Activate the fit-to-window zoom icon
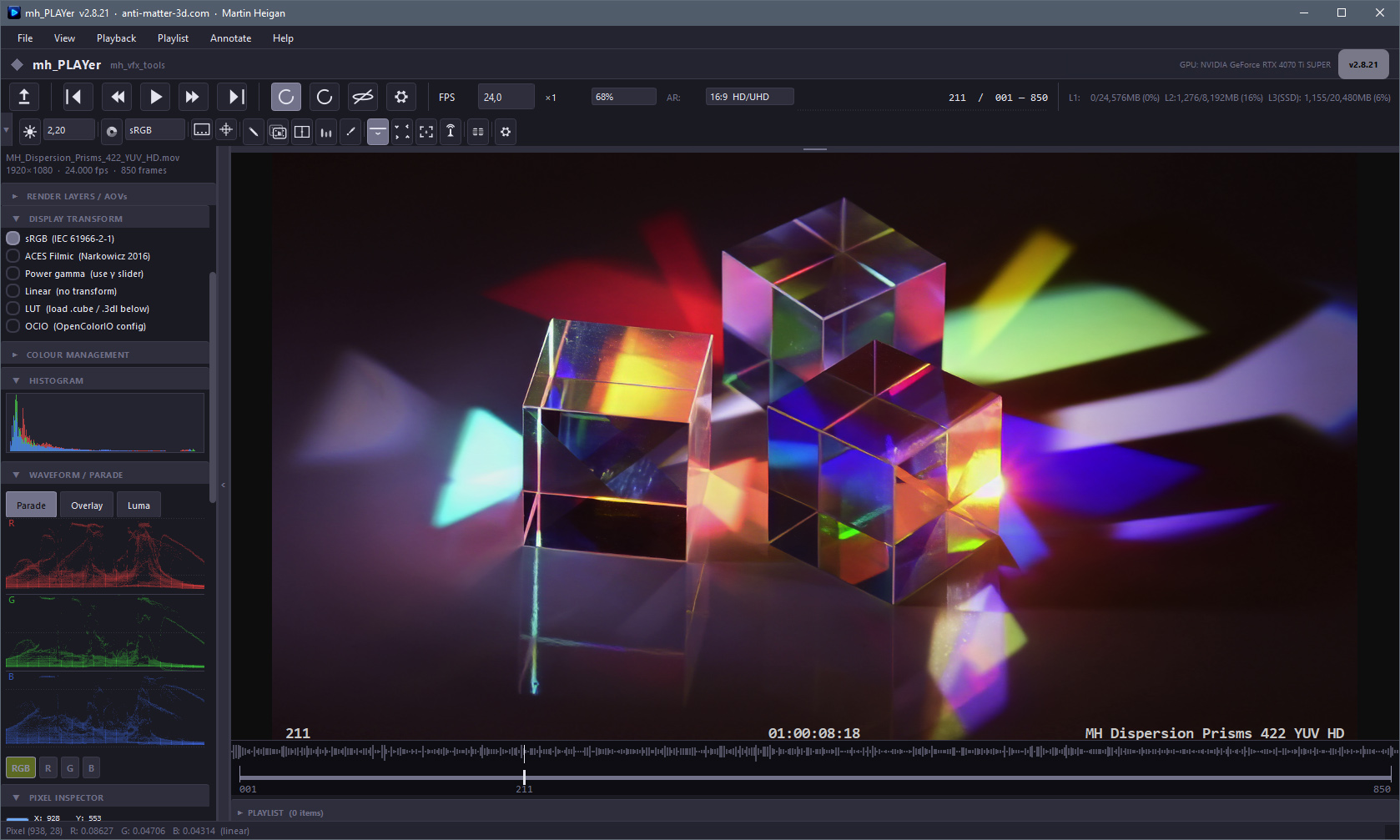 tap(426, 132)
